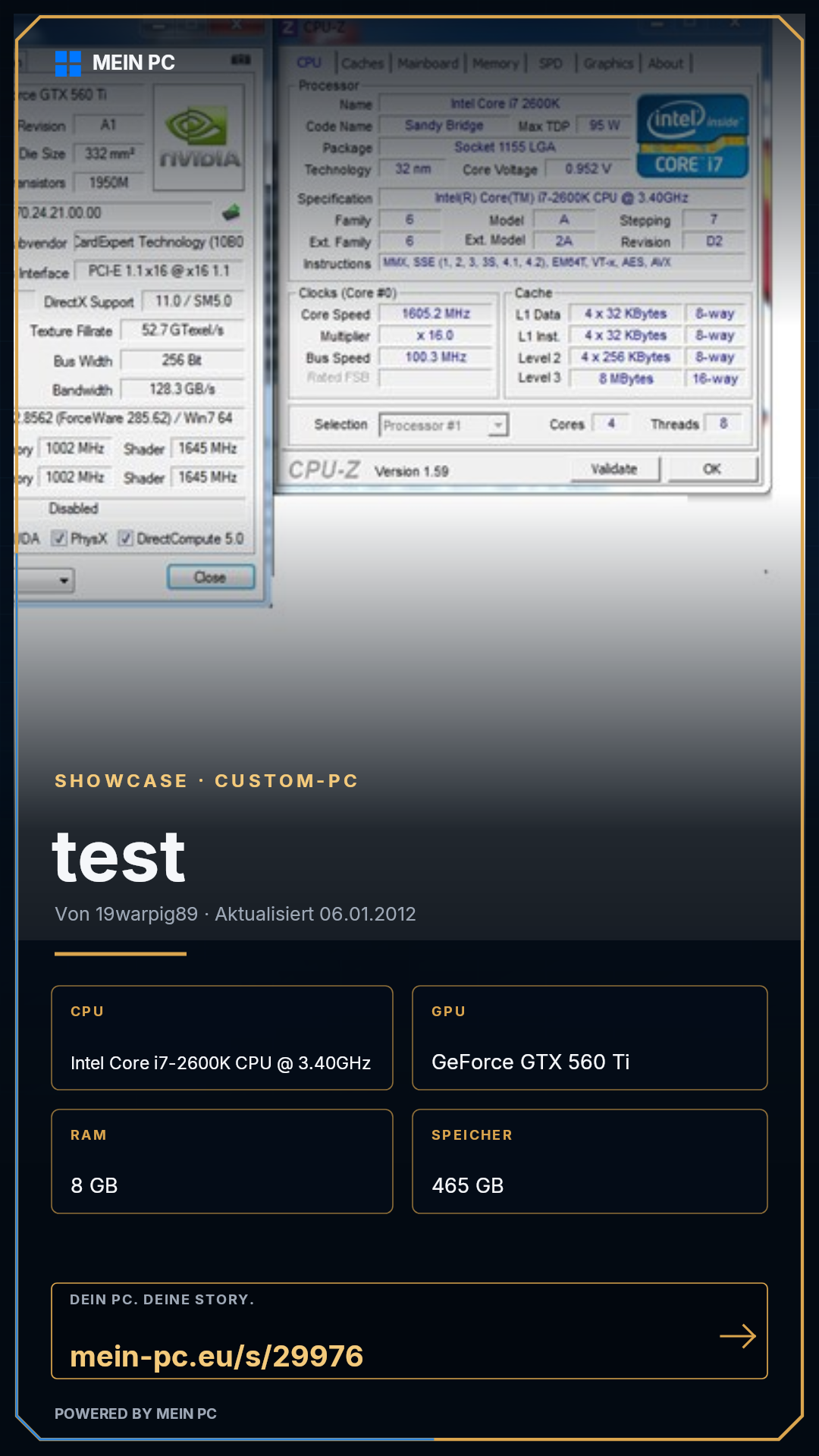
Task: Click the Bus Speed value 100.3 MHz
Action: [x=436, y=357]
